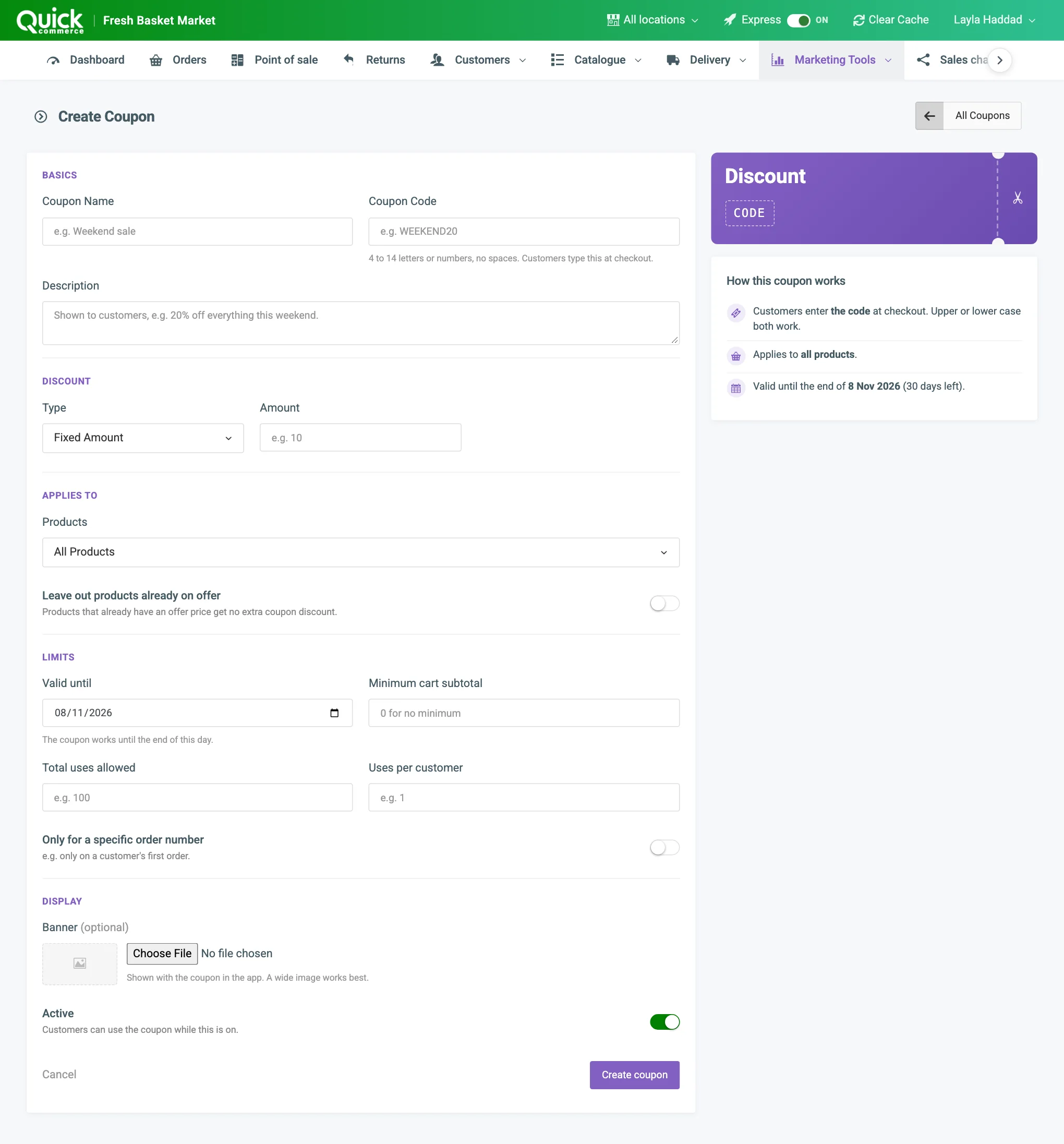Click the All locations store icon
1064x1144 pixels.
tap(613, 20)
